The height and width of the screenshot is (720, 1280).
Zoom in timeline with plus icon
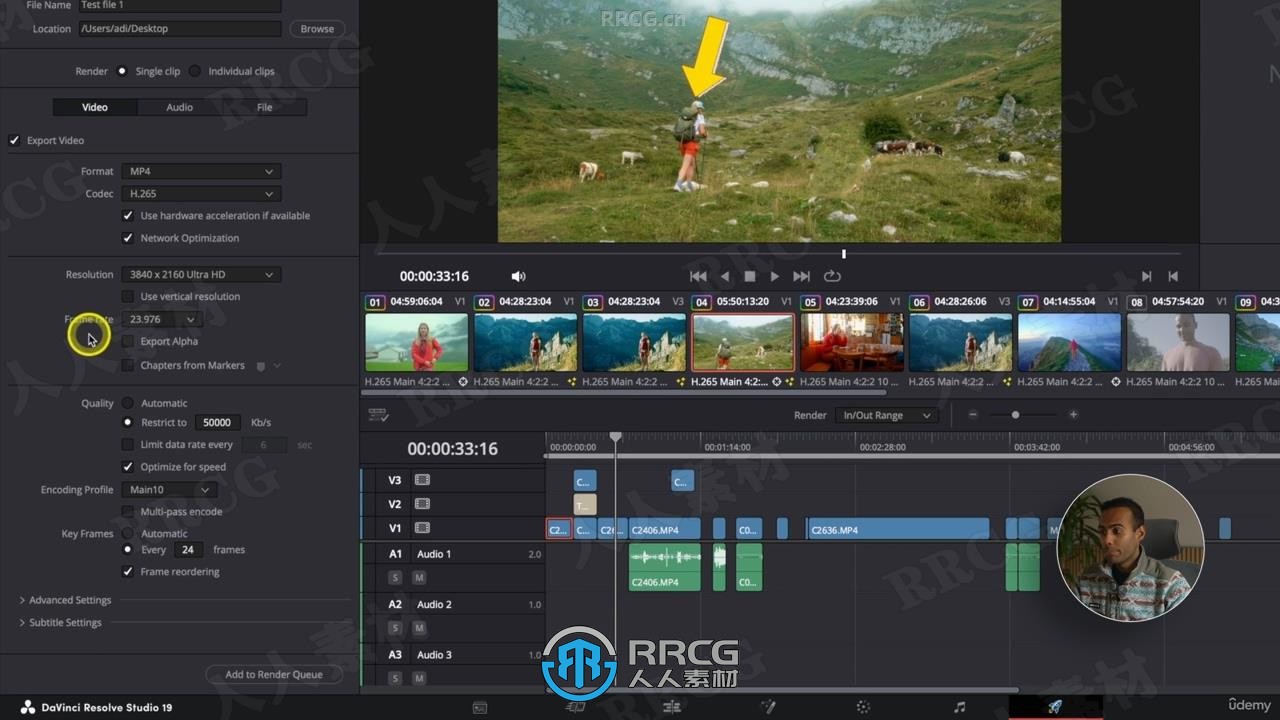[x=1073, y=414]
